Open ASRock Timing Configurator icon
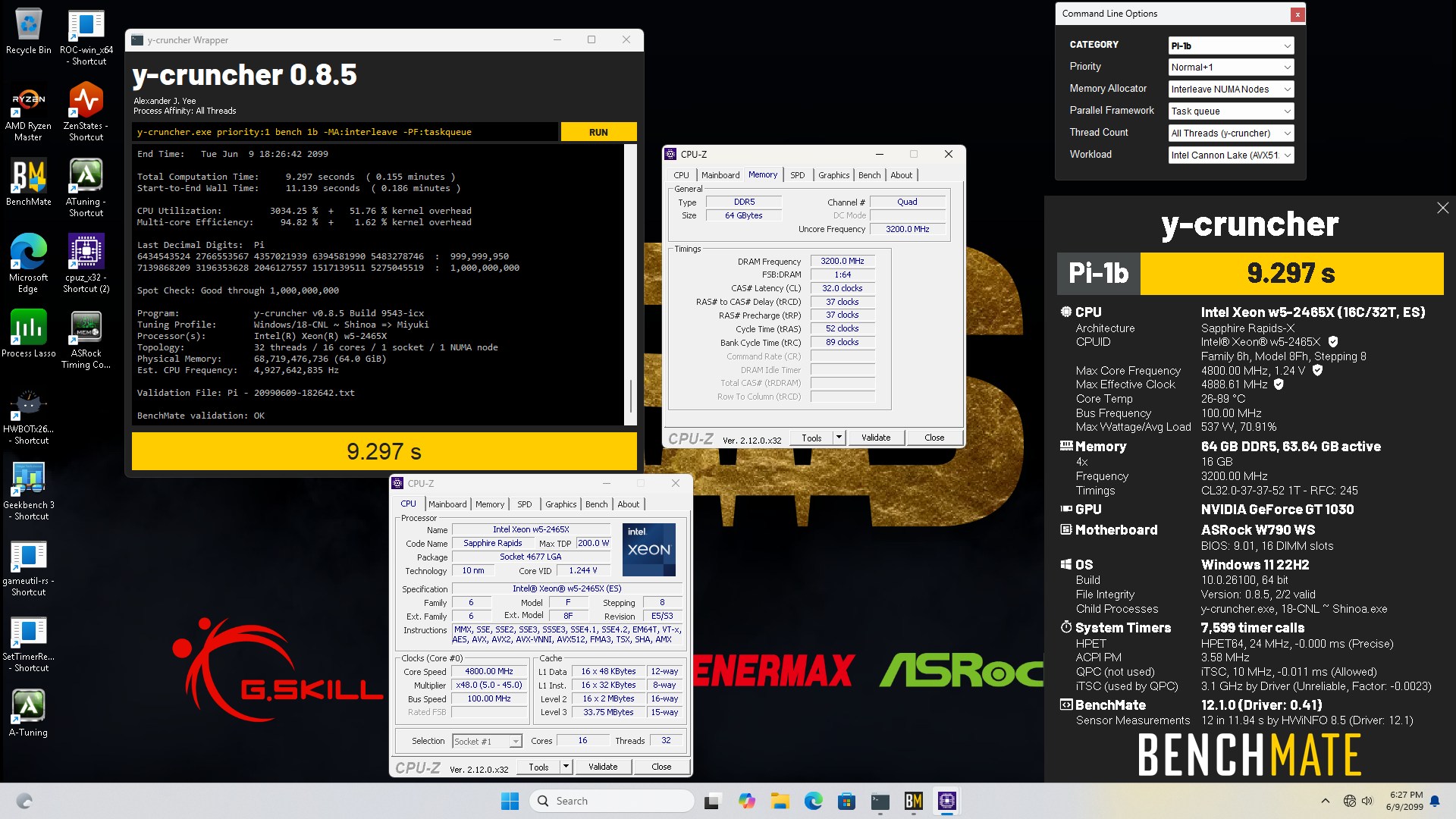 pyautogui.click(x=86, y=340)
